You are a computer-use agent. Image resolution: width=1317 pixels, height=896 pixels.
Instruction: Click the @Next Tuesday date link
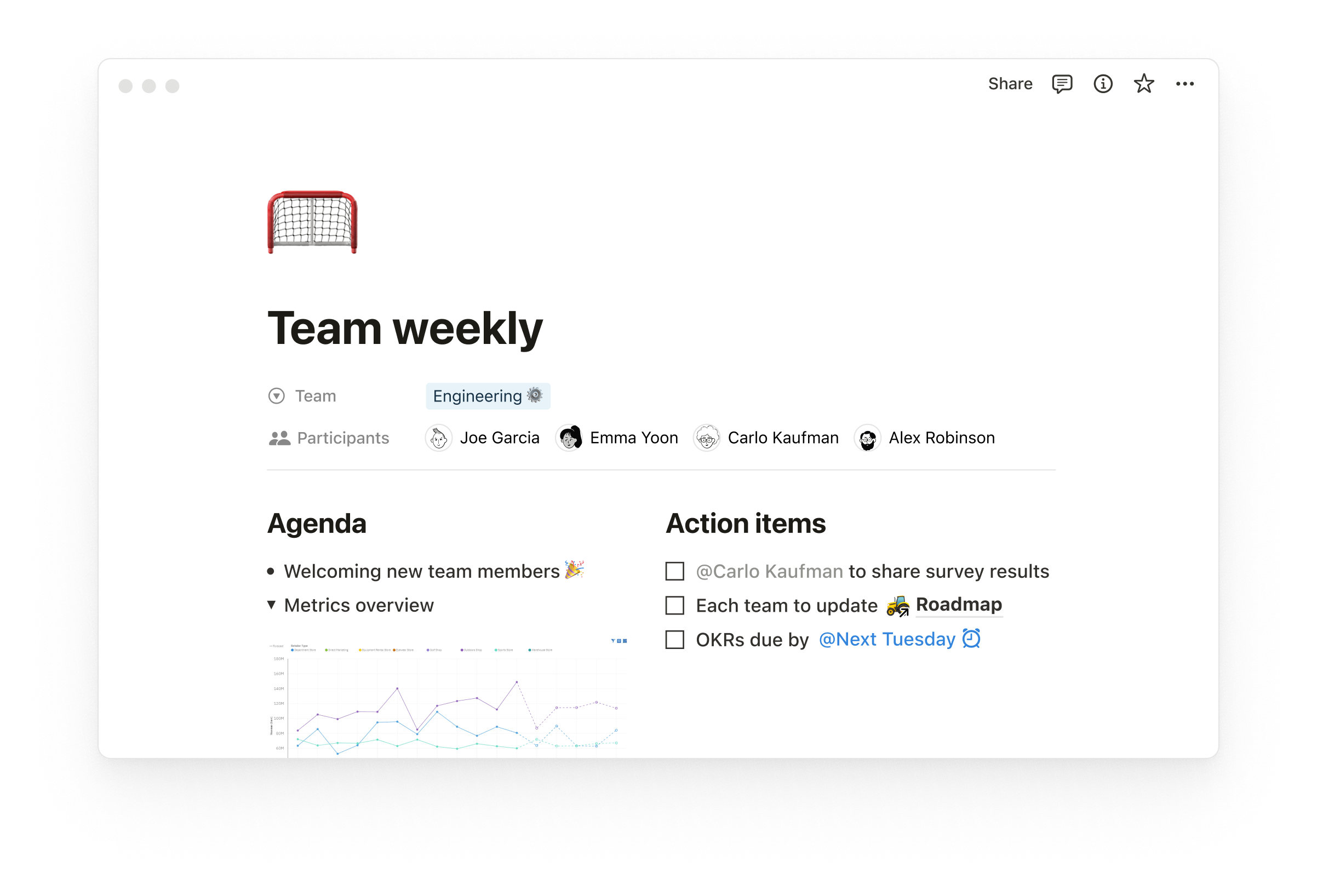click(x=886, y=639)
